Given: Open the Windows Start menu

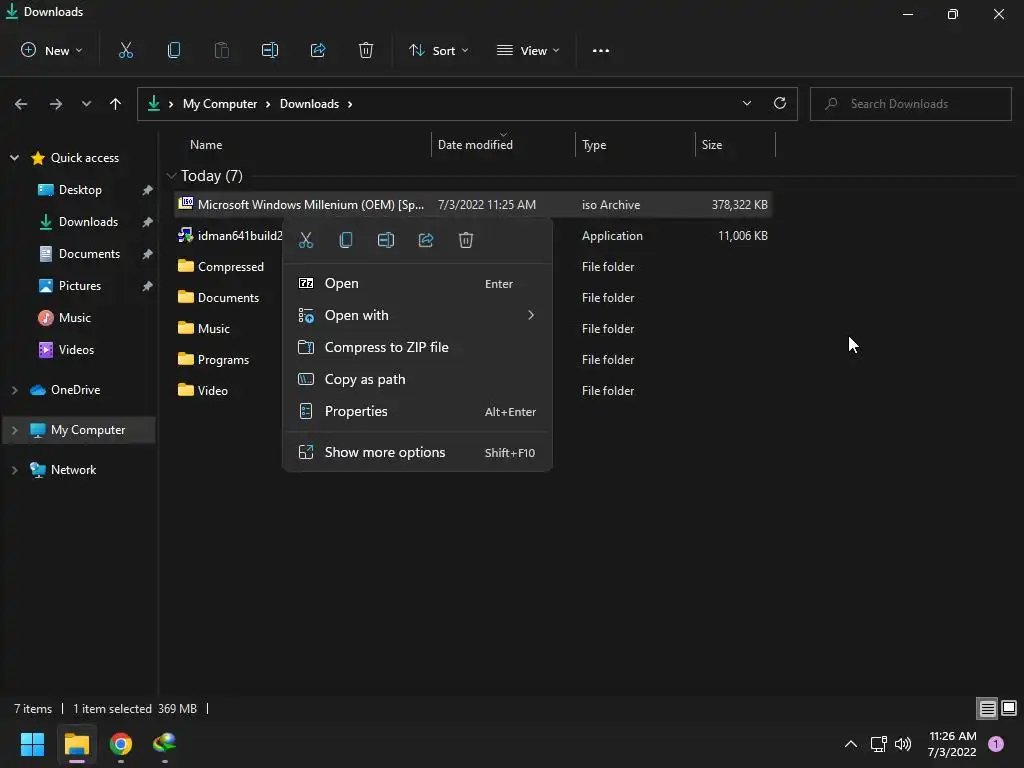Looking at the screenshot, I should click(x=33, y=743).
